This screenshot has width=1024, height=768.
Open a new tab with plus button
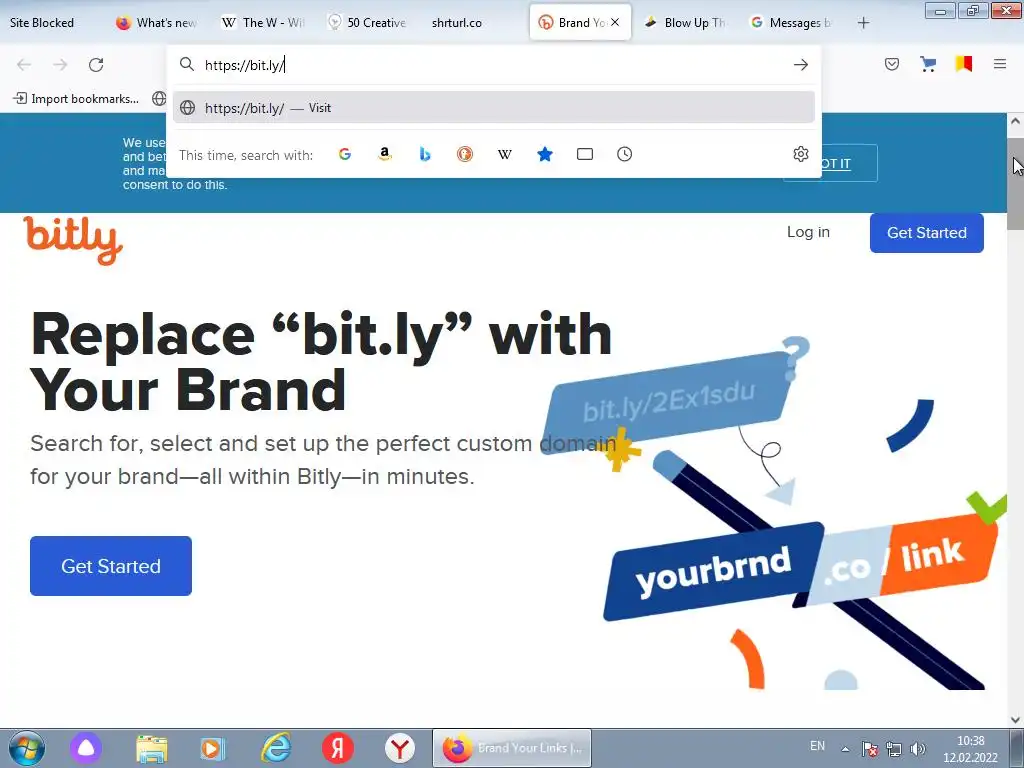tap(863, 23)
